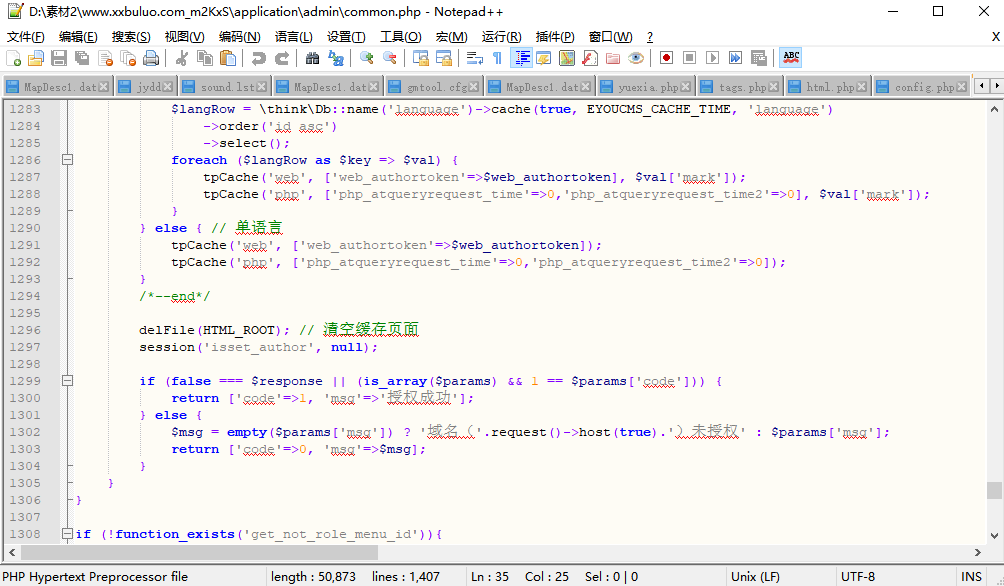Start macro recording with the red record icon
This screenshot has height=586, width=1004.
click(x=666, y=58)
